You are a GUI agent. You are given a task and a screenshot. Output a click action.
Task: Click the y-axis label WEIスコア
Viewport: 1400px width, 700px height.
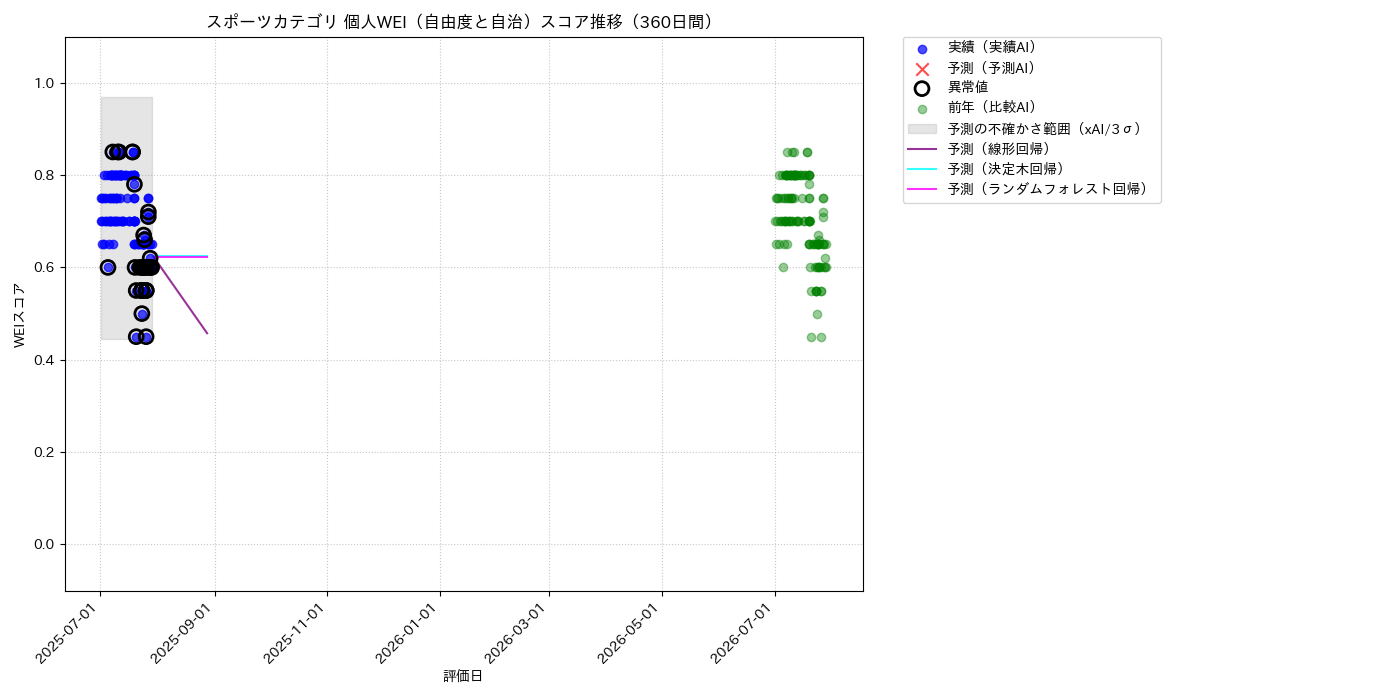tap(20, 315)
